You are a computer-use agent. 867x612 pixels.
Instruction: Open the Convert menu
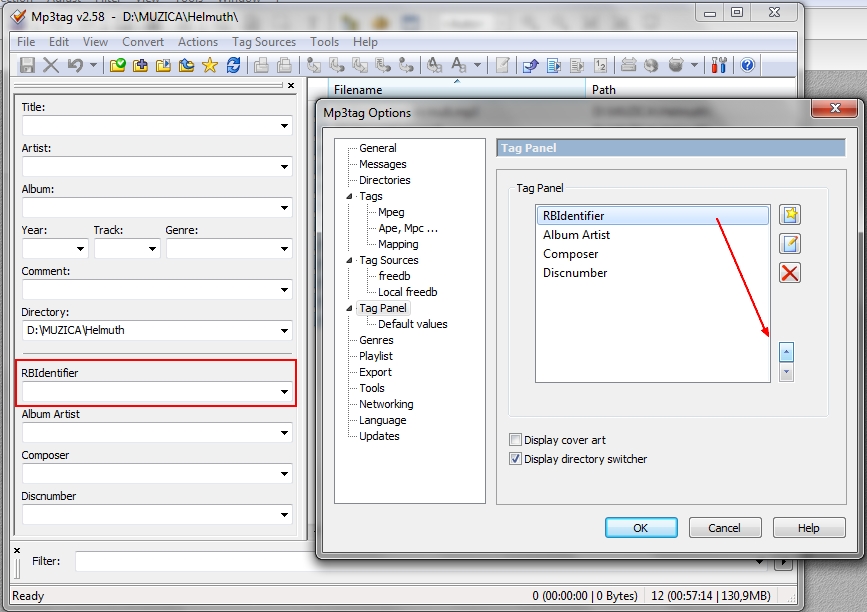143,42
